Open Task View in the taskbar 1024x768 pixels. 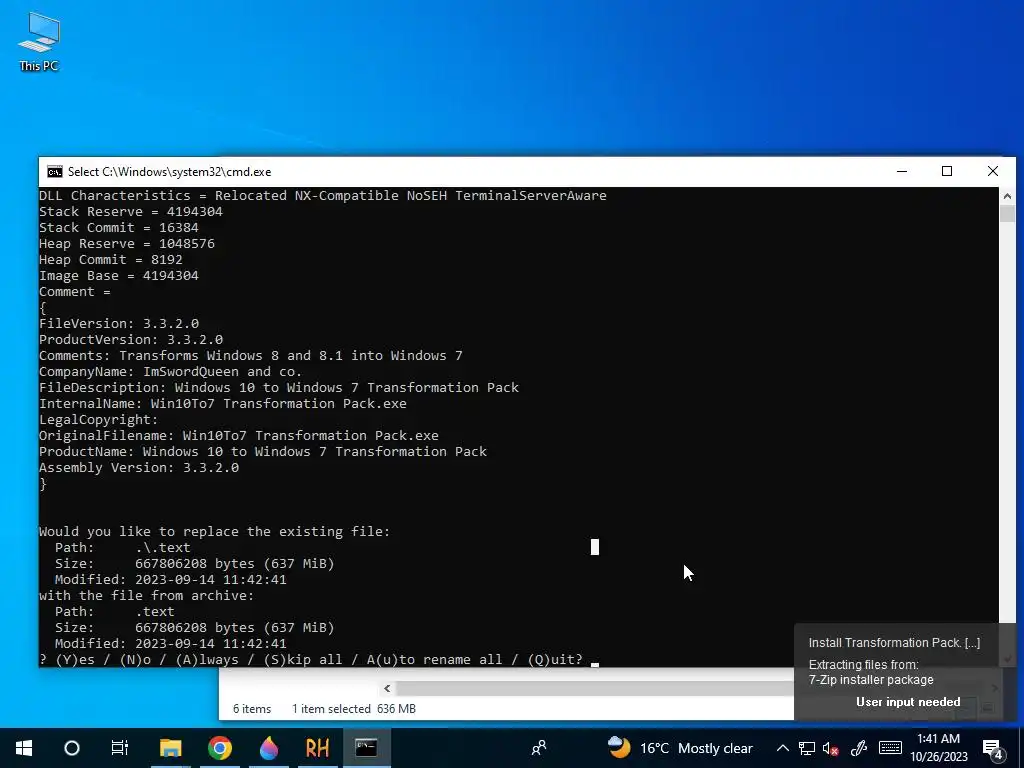[x=120, y=748]
